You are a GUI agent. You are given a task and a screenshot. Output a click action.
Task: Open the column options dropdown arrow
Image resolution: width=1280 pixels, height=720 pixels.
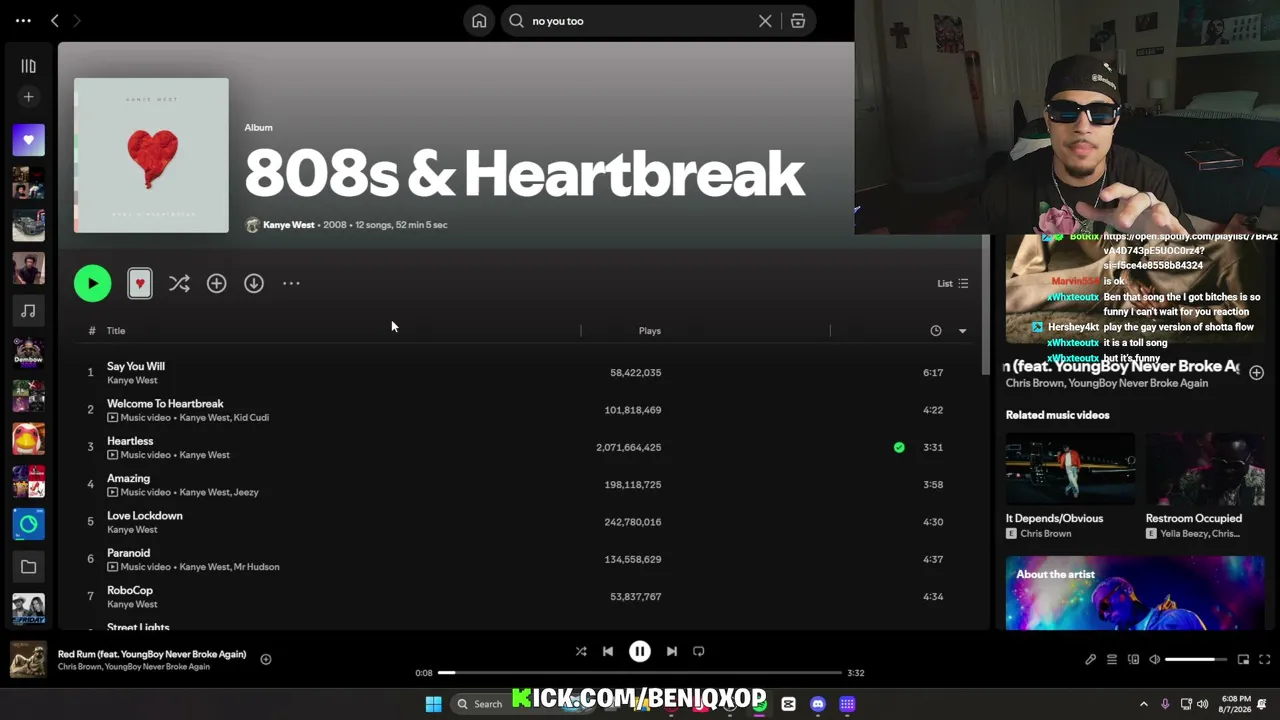tap(962, 331)
